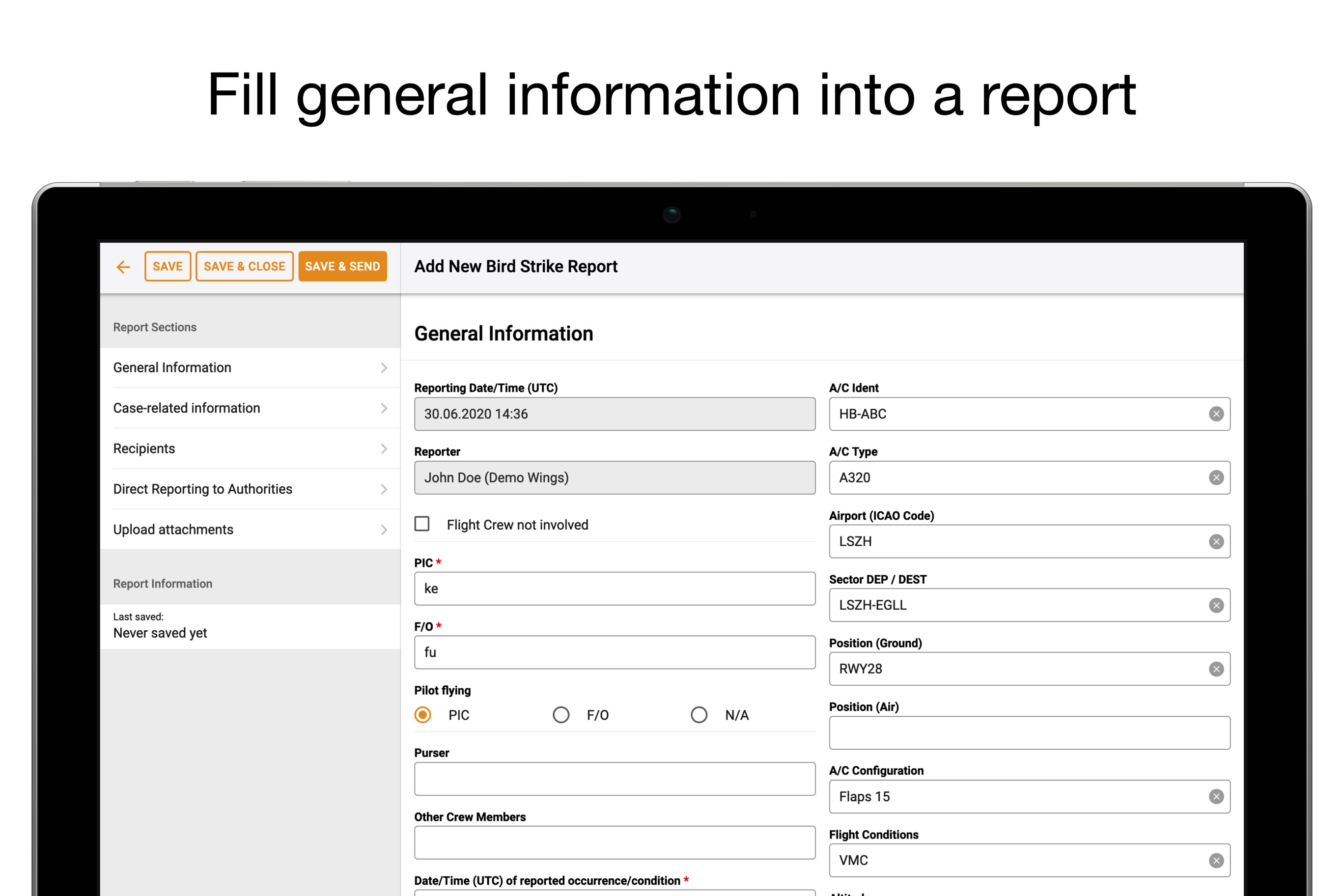Clear the Sector DEP / DEST field
1344x896 pixels.
point(1216,605)
